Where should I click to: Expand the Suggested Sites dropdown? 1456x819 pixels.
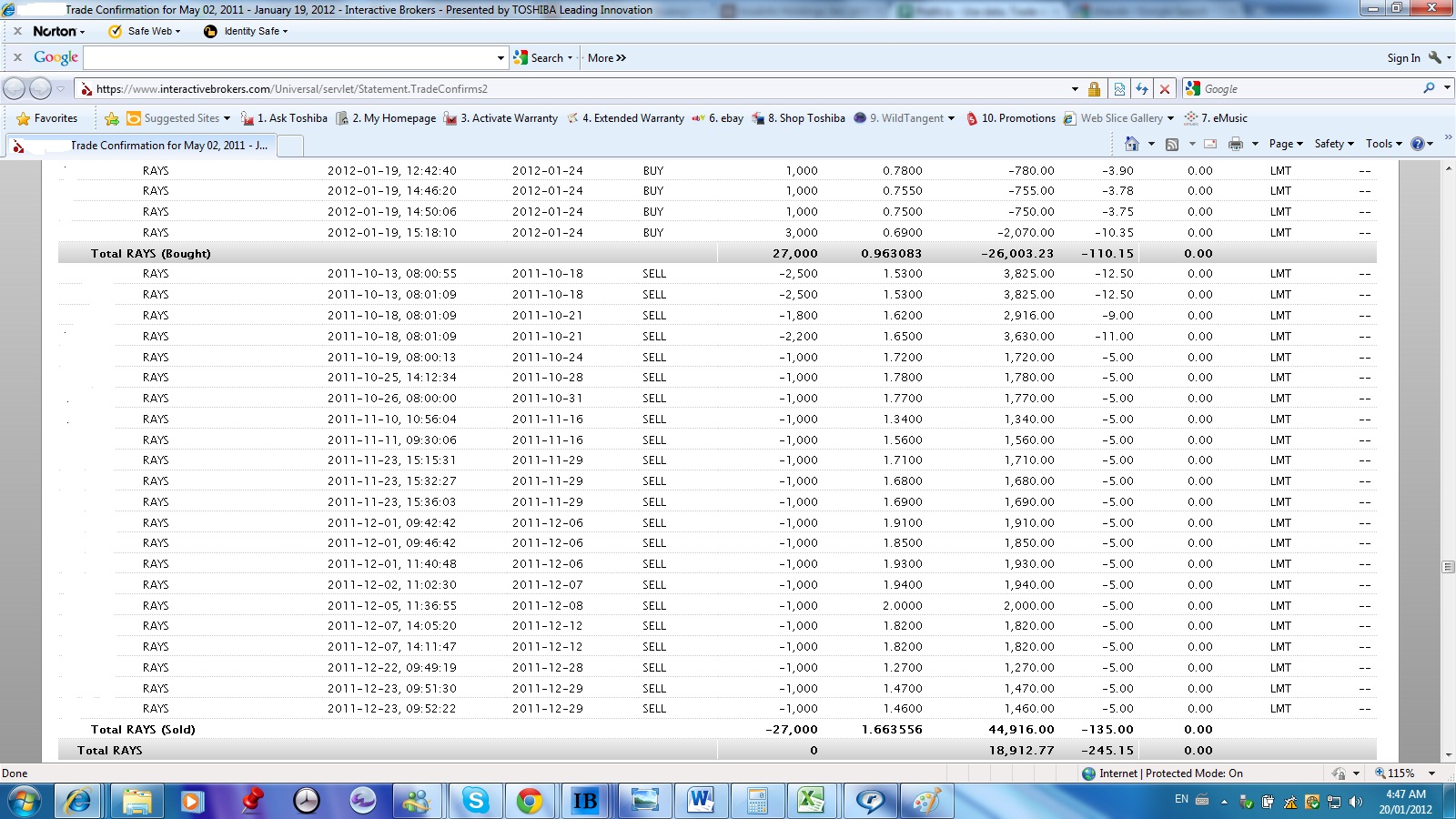pos(227,118)
